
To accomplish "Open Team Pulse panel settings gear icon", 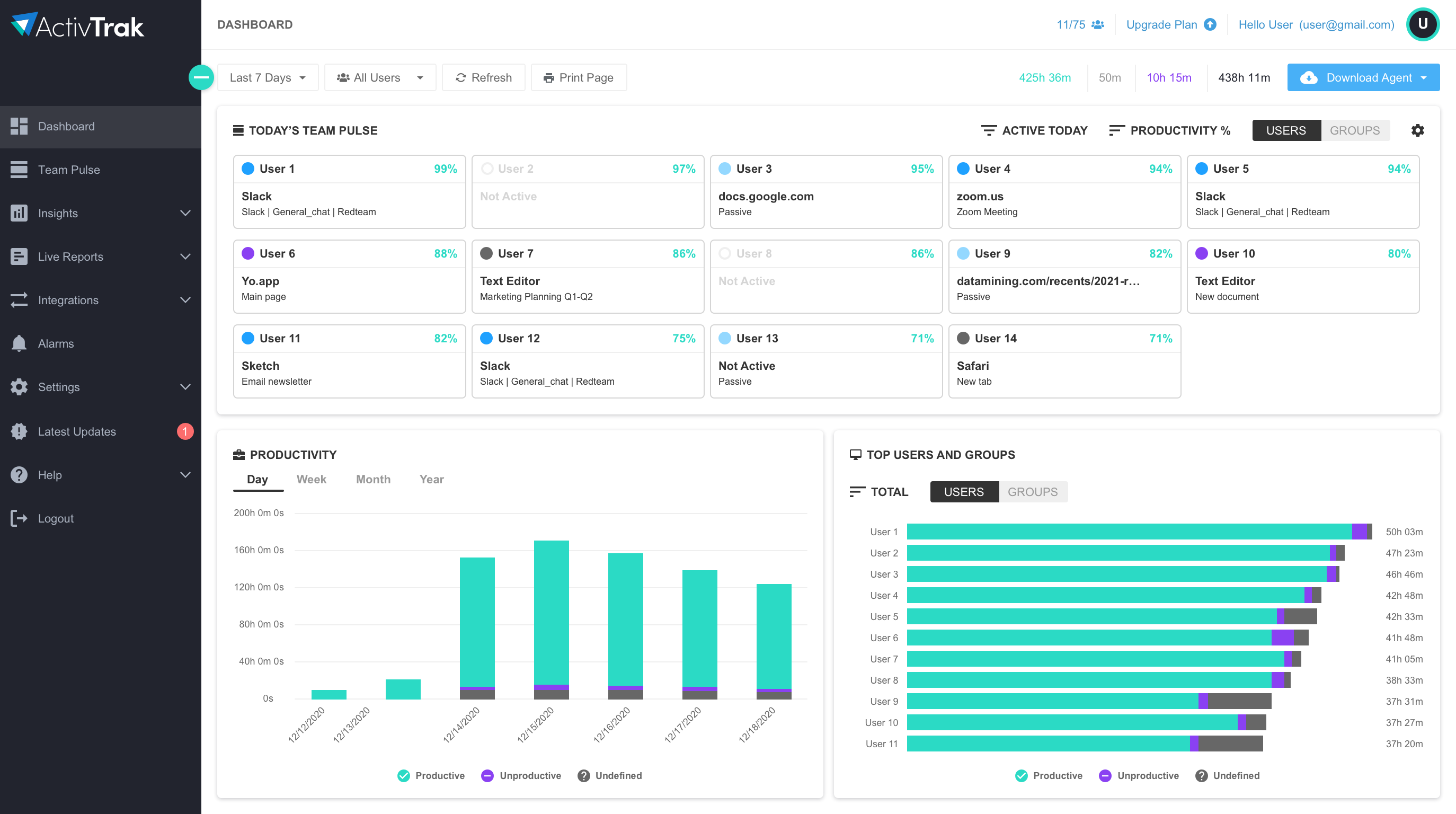I will tap(1417, 130).
